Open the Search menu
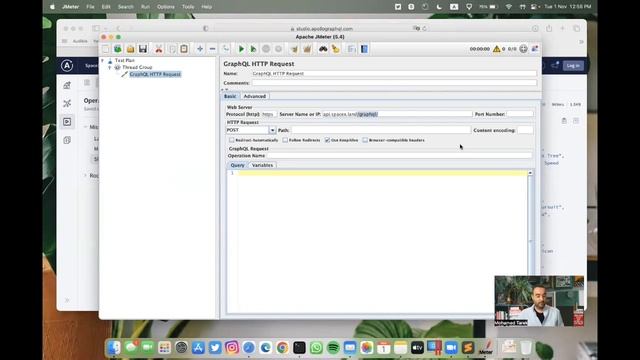The width and height of the screenshot is (640, 360). point(125,7)
